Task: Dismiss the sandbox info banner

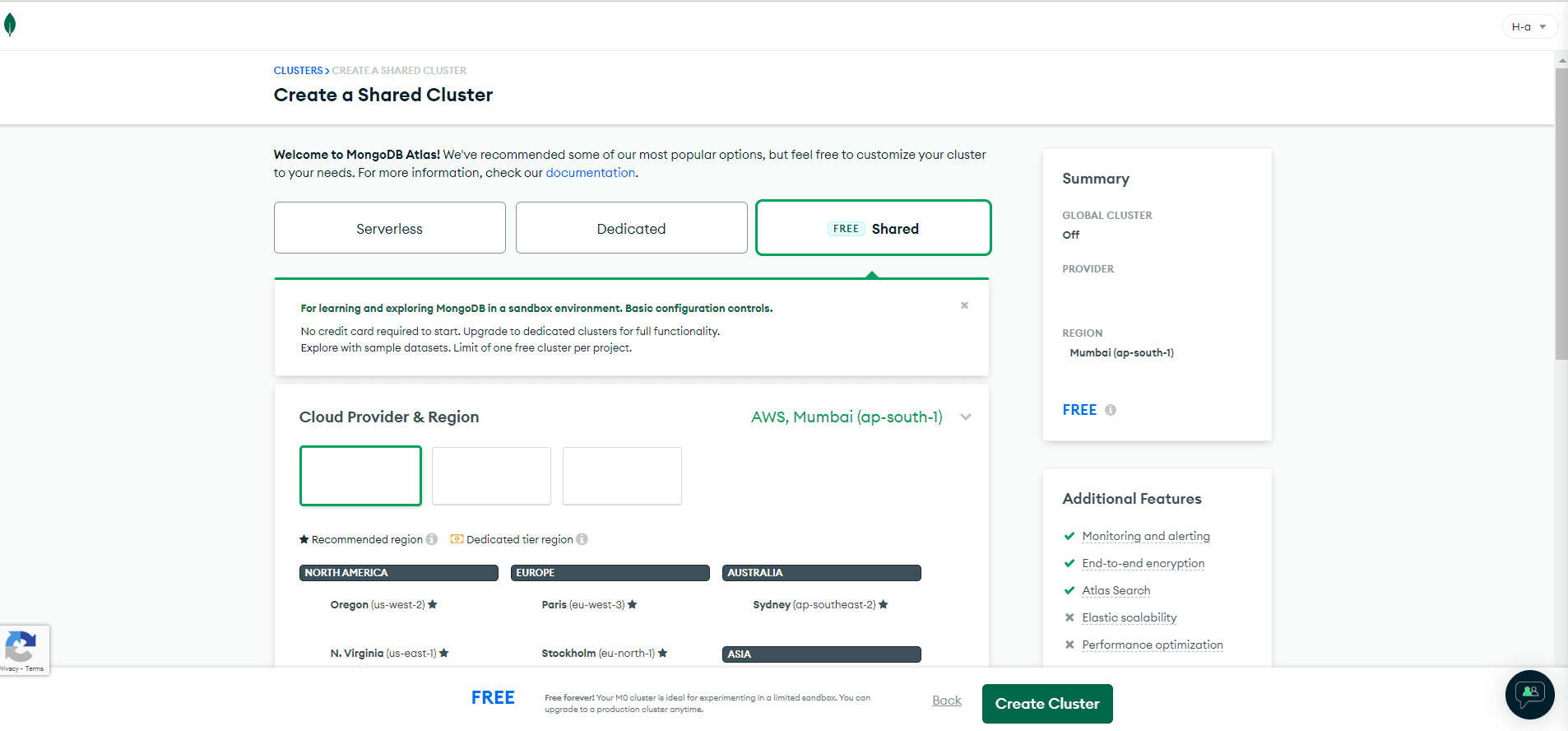Action: pyautogui.click(x=964, y=305)
